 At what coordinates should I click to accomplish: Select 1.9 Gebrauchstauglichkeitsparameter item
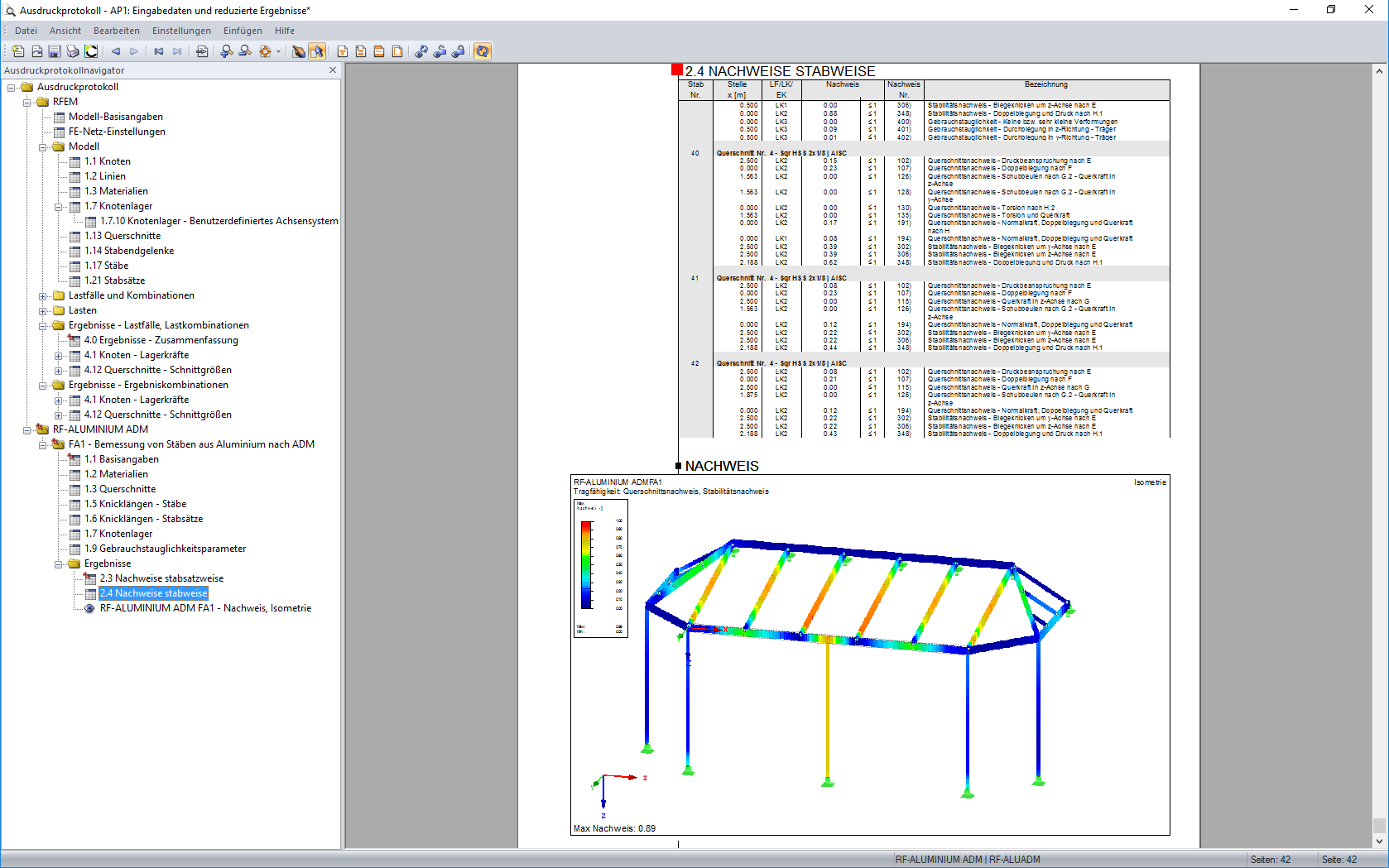click(165, 549)
